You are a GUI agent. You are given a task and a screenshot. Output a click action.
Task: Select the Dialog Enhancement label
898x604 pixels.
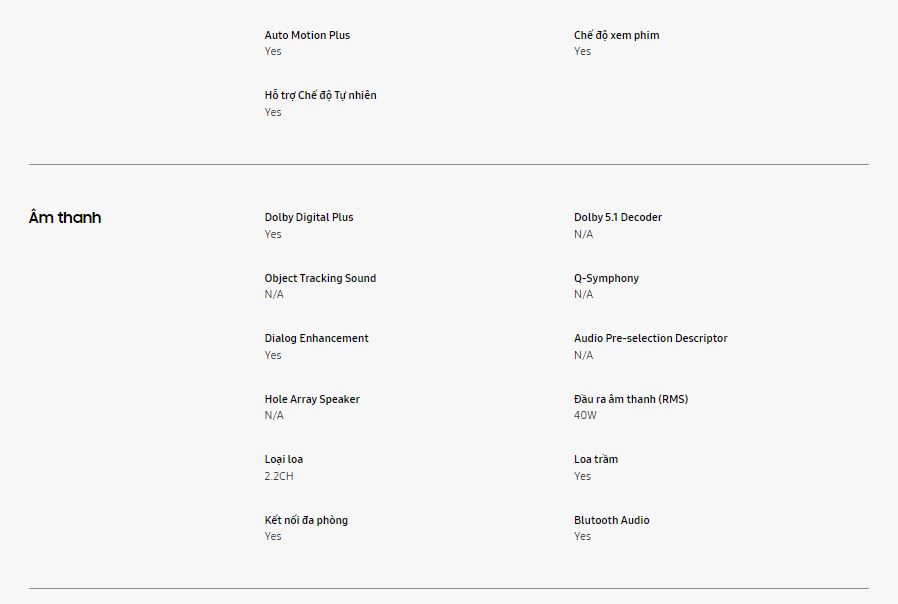coord(316,338)
